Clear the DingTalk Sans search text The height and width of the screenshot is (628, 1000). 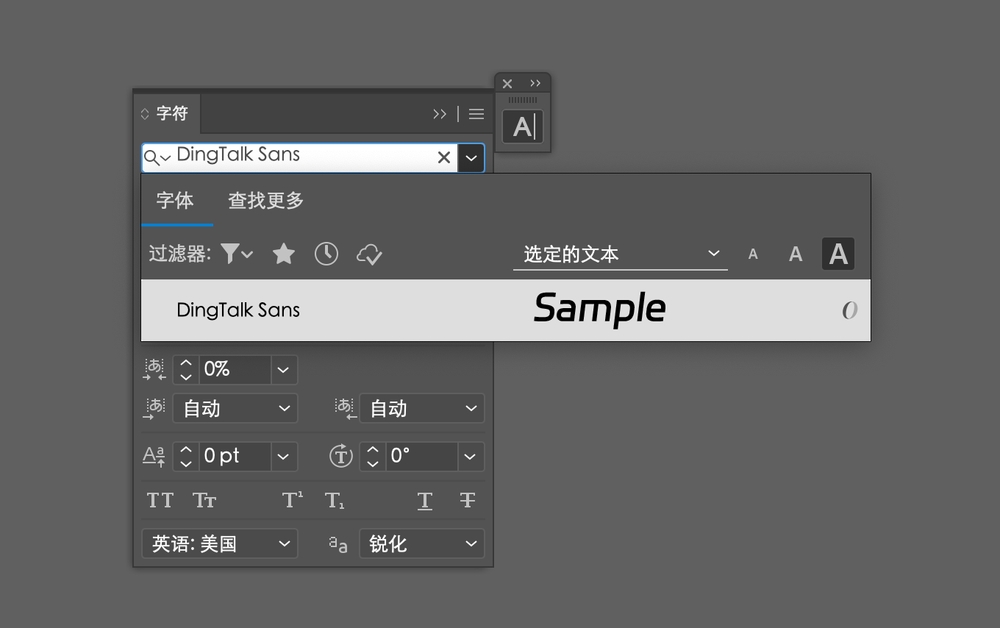click(x=444, y=157)
